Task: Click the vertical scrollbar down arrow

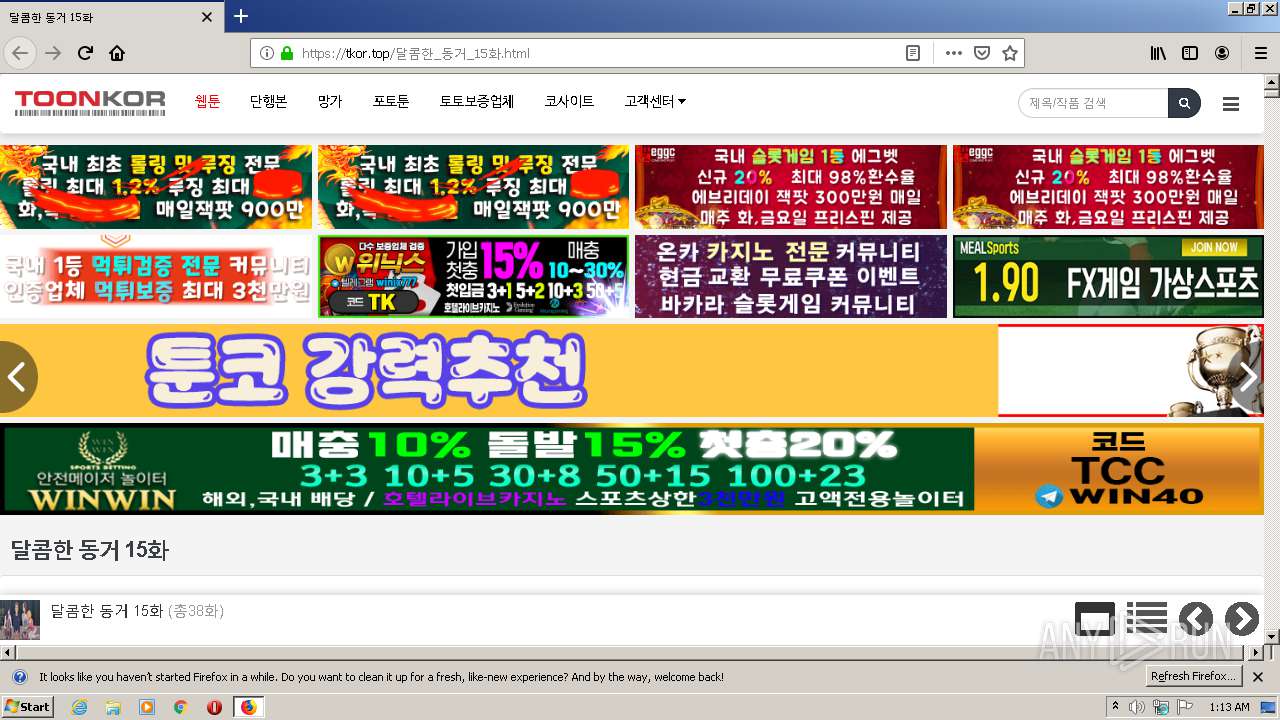Action: [1272, 636]
